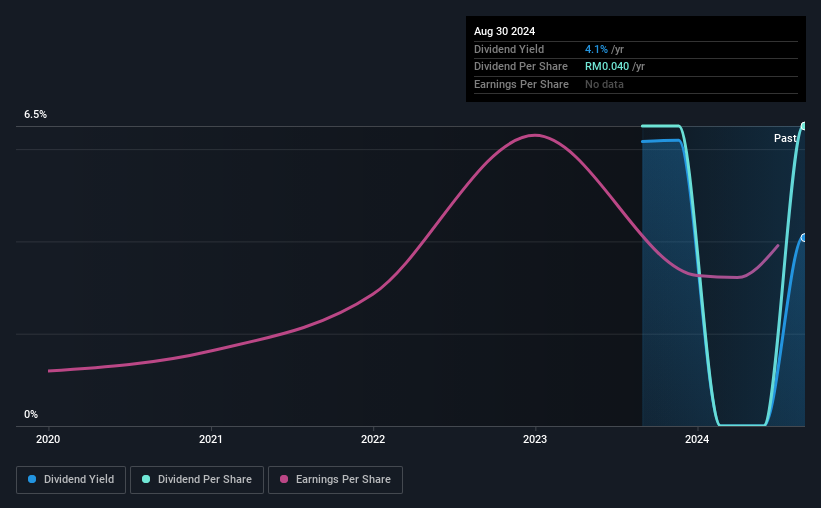Click the pink Earnings Per Share legend dot

(284, 479)
